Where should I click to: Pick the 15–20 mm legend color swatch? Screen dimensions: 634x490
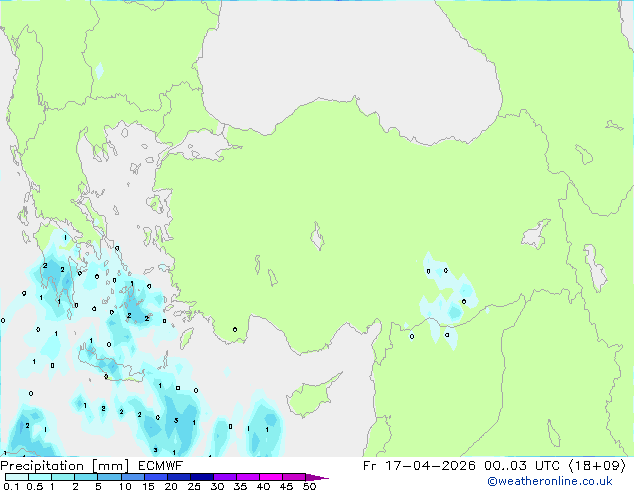coord(155,477)
